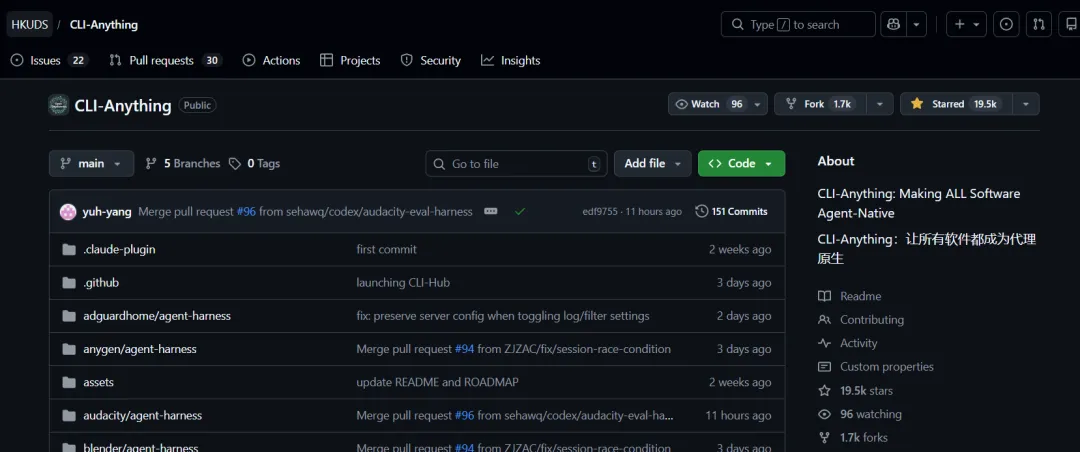
Task: Click the assets folder icon
Action: click(x=69, y=382)
